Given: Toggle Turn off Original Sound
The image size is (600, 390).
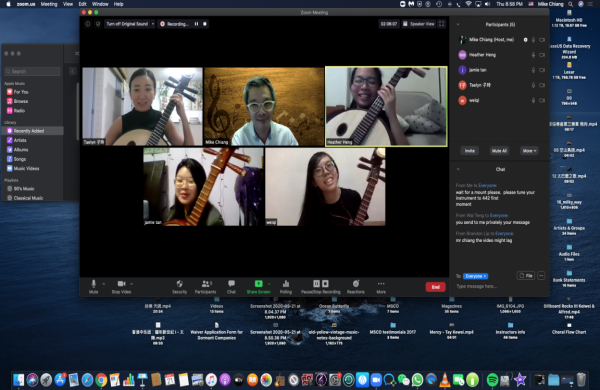Looking at the screenshot, I should 127,24.
